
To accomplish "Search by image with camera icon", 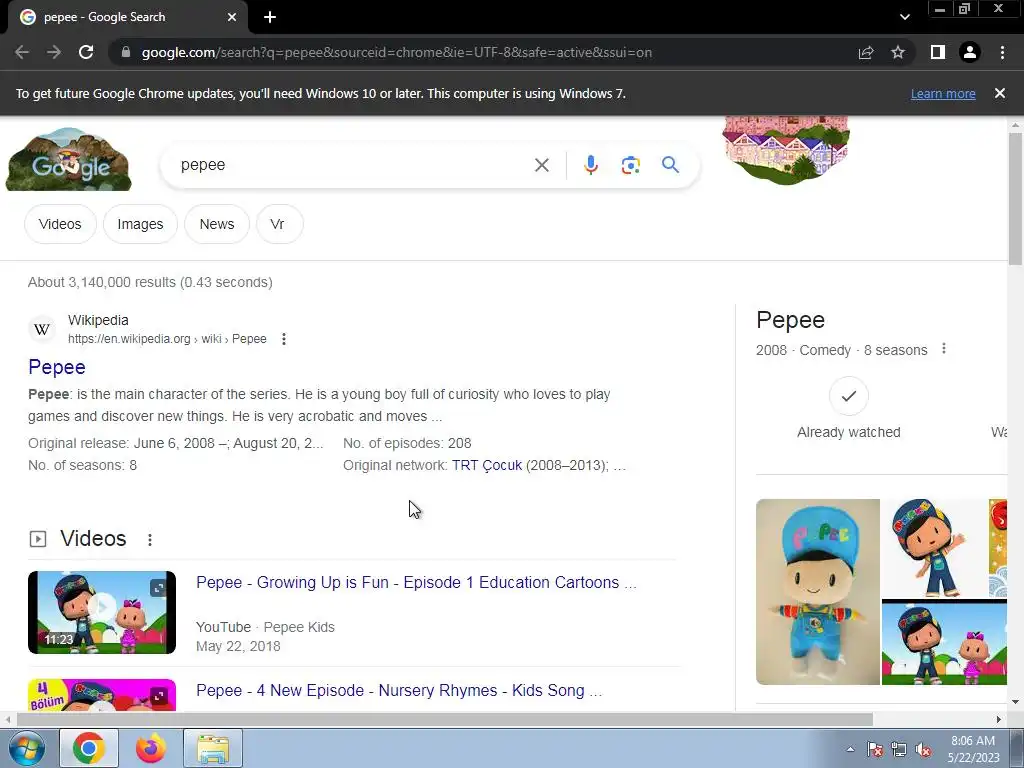I will [630, 165].
